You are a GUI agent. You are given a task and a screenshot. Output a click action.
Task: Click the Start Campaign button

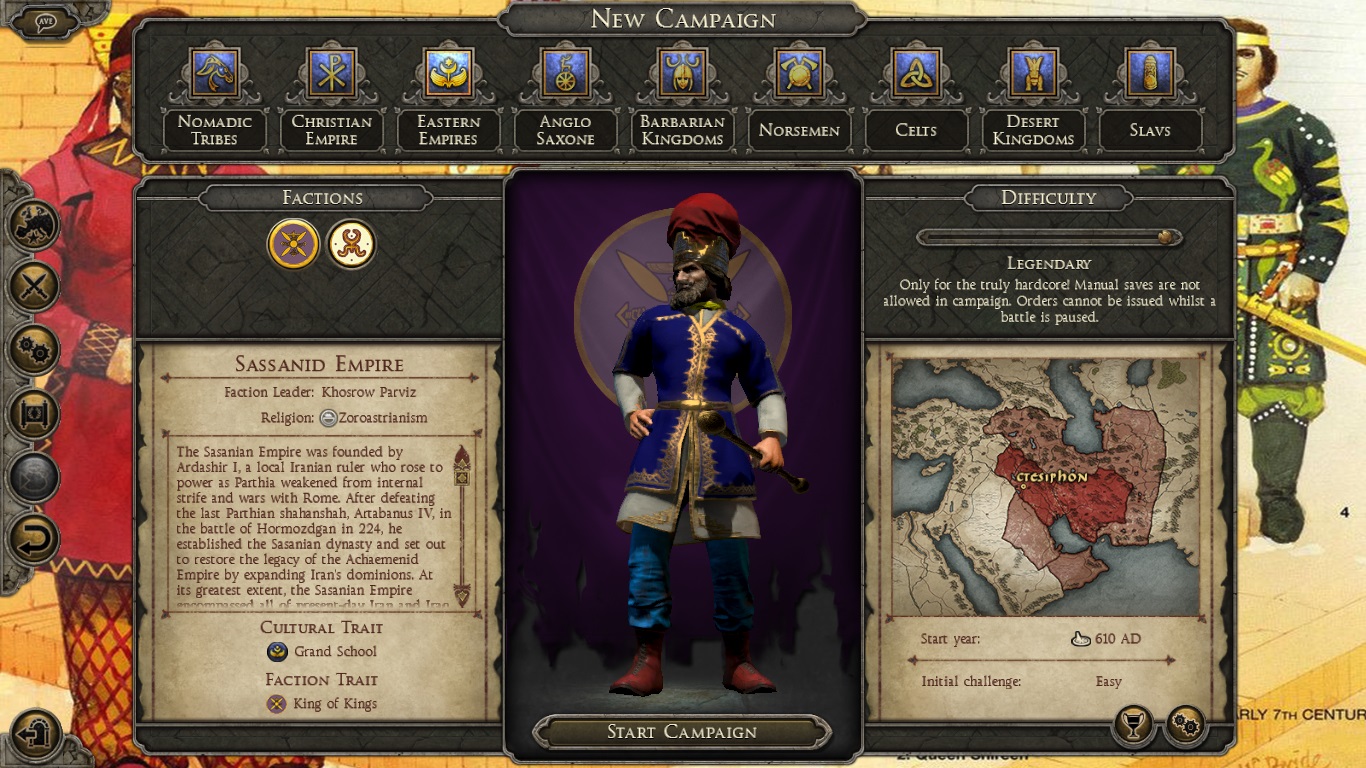pyautogui.click(x=682, y=732)
